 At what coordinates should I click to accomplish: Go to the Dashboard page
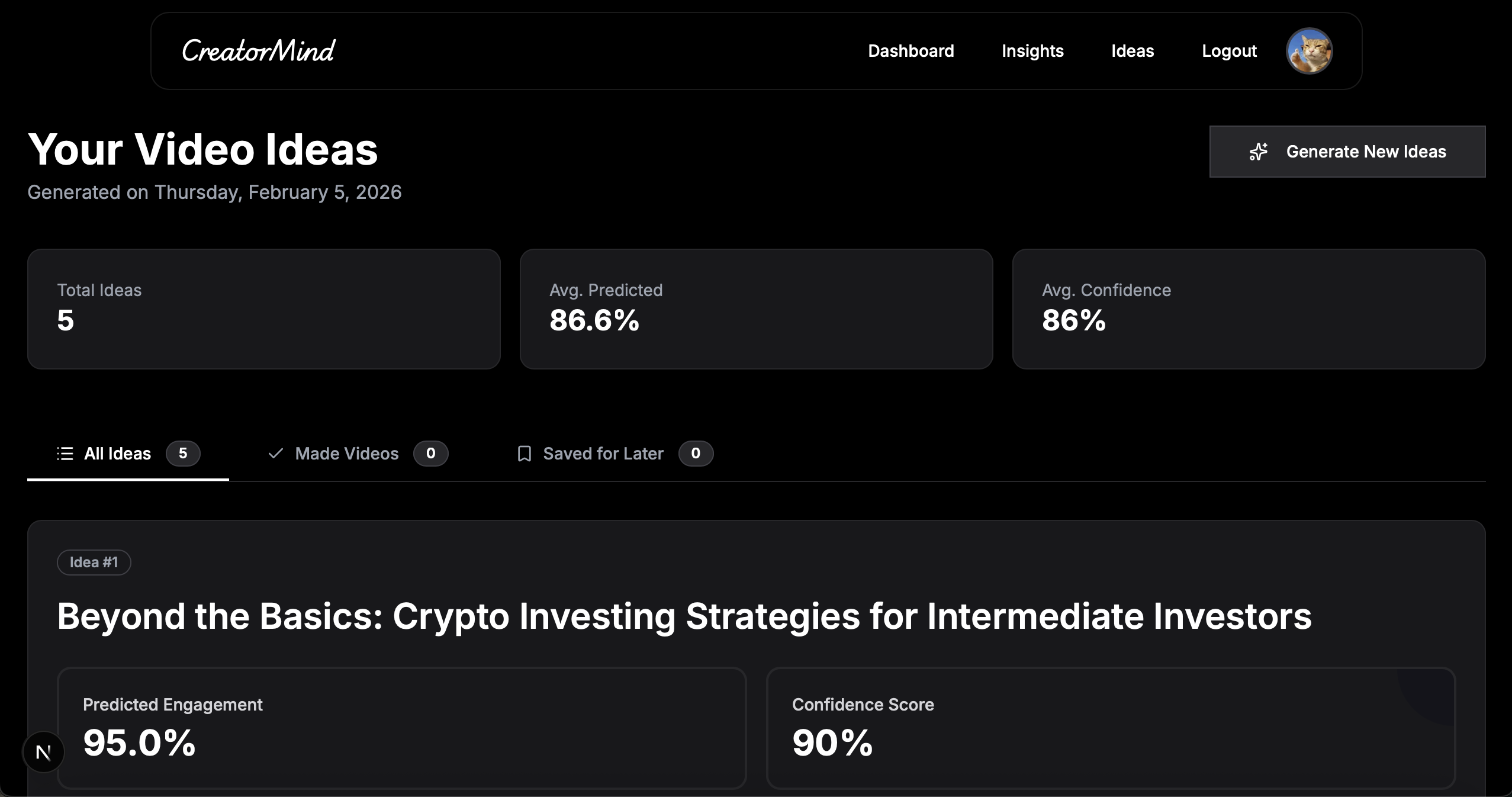911,51
